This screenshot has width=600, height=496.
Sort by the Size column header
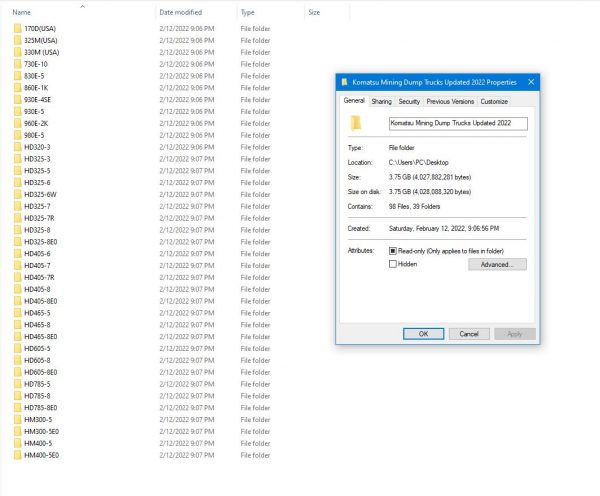[314, 12]
